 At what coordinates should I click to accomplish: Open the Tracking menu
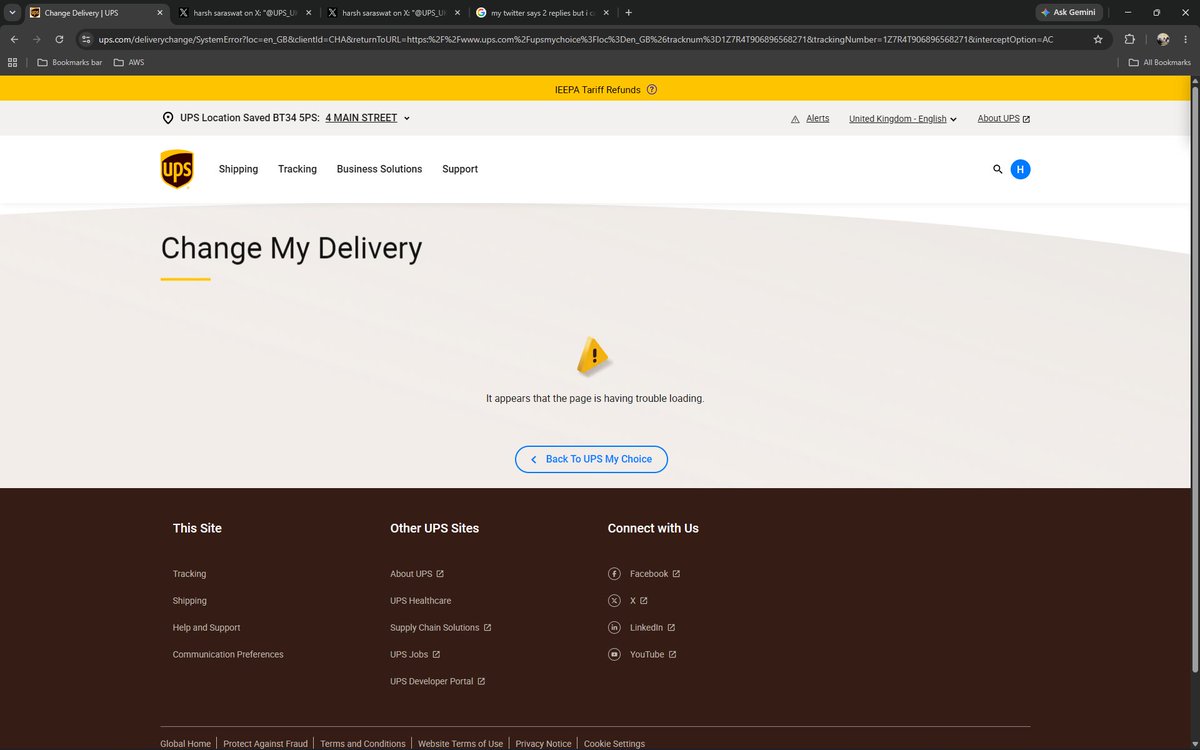pos(297,169)
